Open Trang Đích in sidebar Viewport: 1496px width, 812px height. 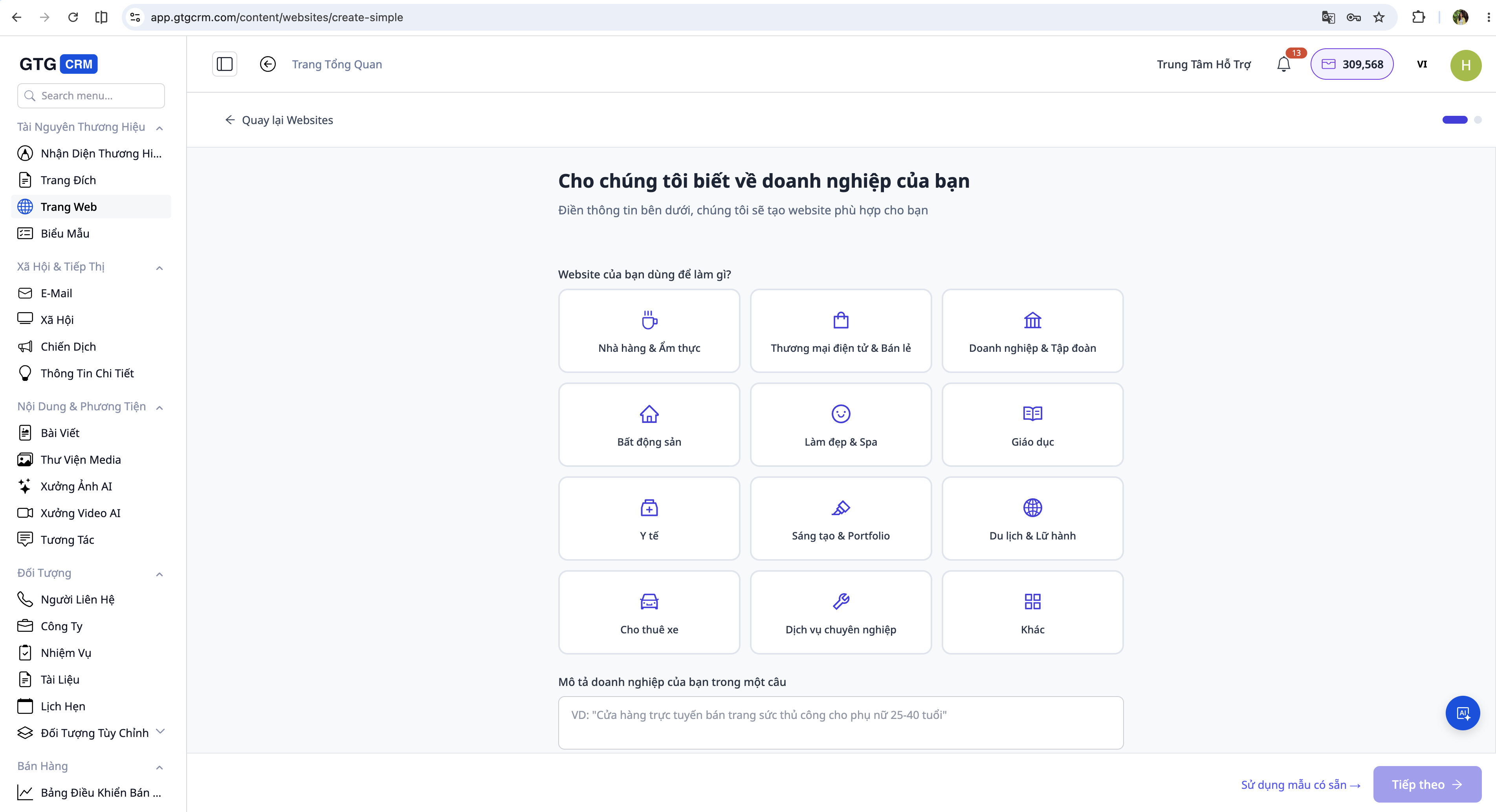[91, 180]
